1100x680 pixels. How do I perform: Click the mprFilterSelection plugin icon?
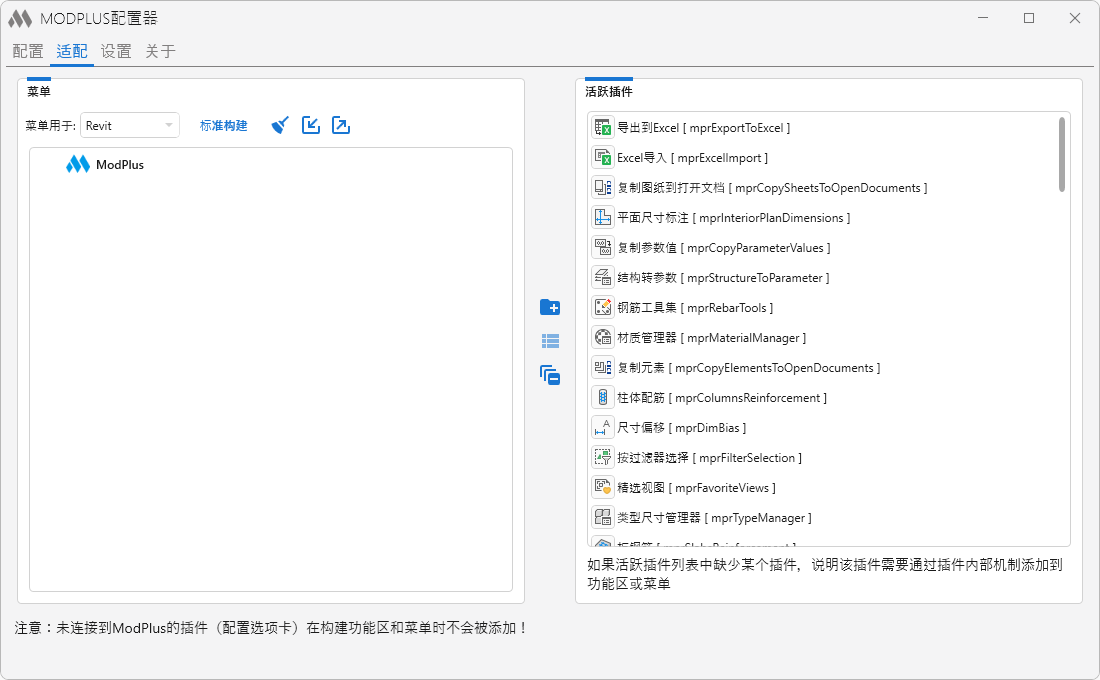click(603, 458)
